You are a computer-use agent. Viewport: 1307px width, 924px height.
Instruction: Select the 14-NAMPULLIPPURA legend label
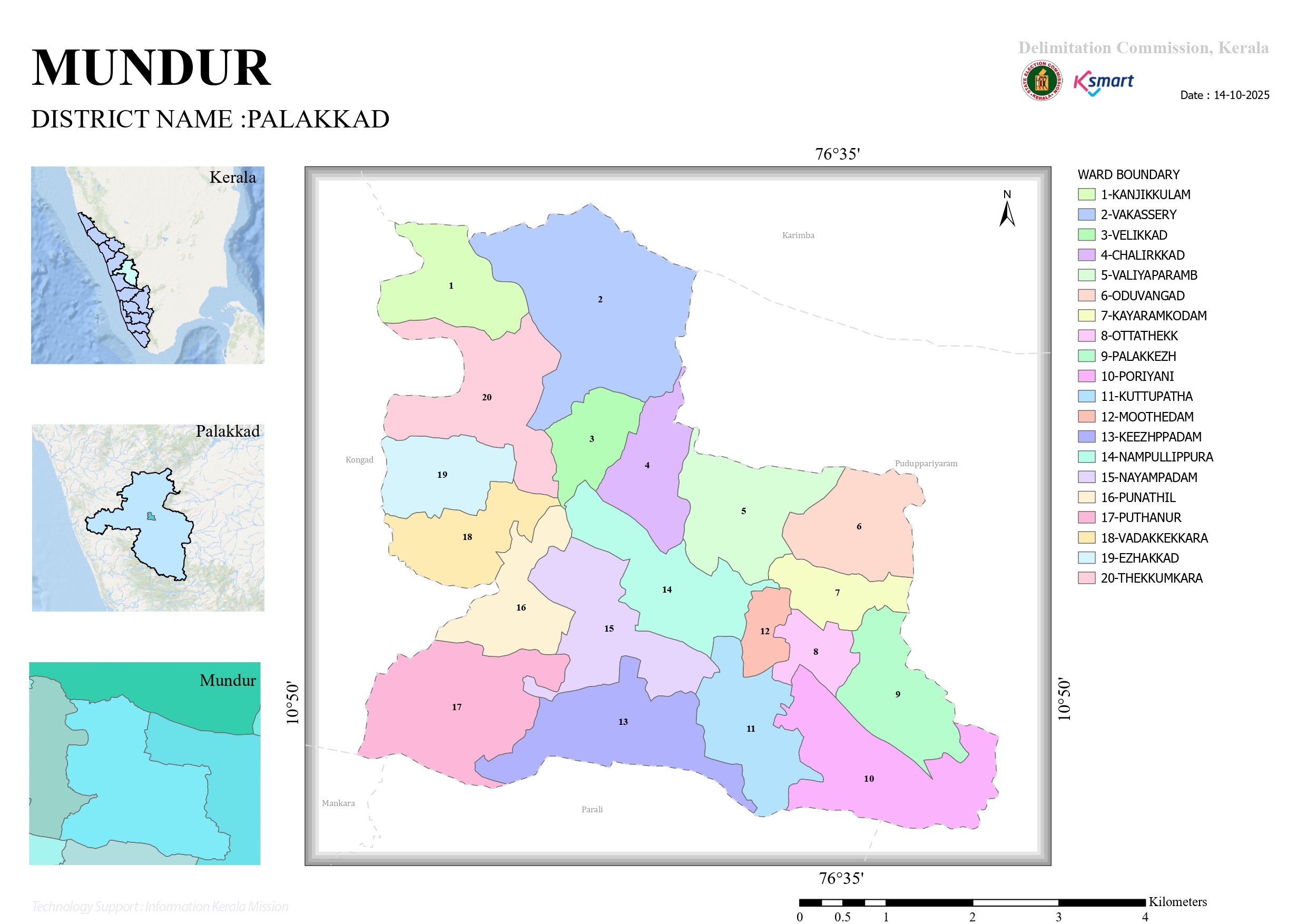[1156, 457]
